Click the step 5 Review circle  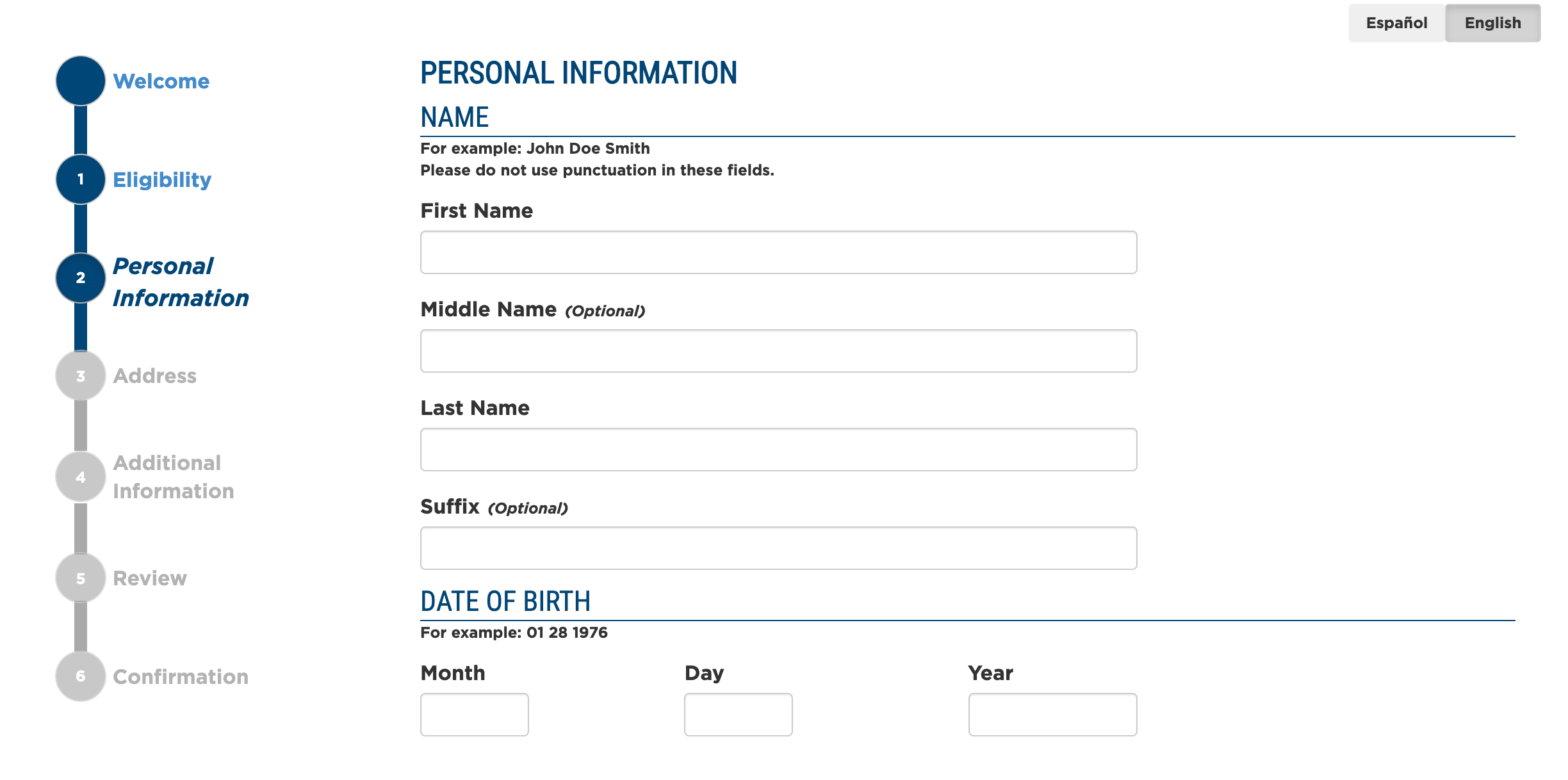pos(81,578)
